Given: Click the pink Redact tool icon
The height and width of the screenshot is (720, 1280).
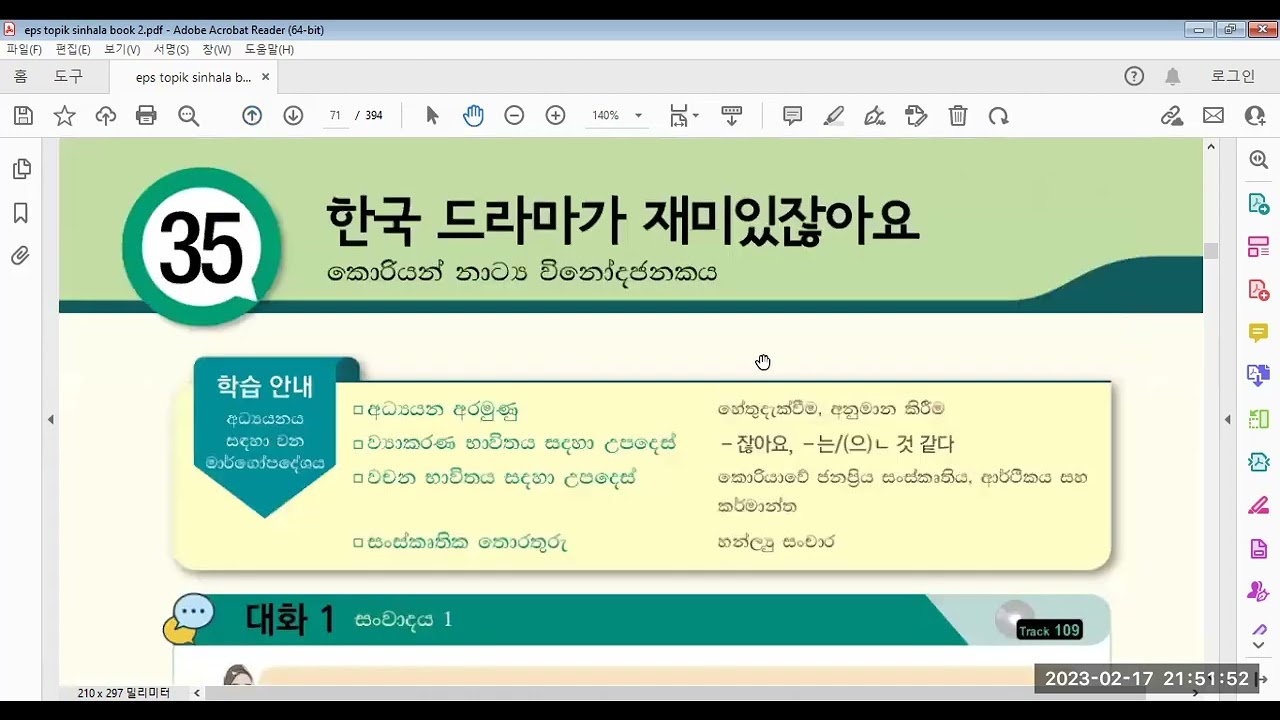Looking at the screenshot, I should tap(1259, 505).
